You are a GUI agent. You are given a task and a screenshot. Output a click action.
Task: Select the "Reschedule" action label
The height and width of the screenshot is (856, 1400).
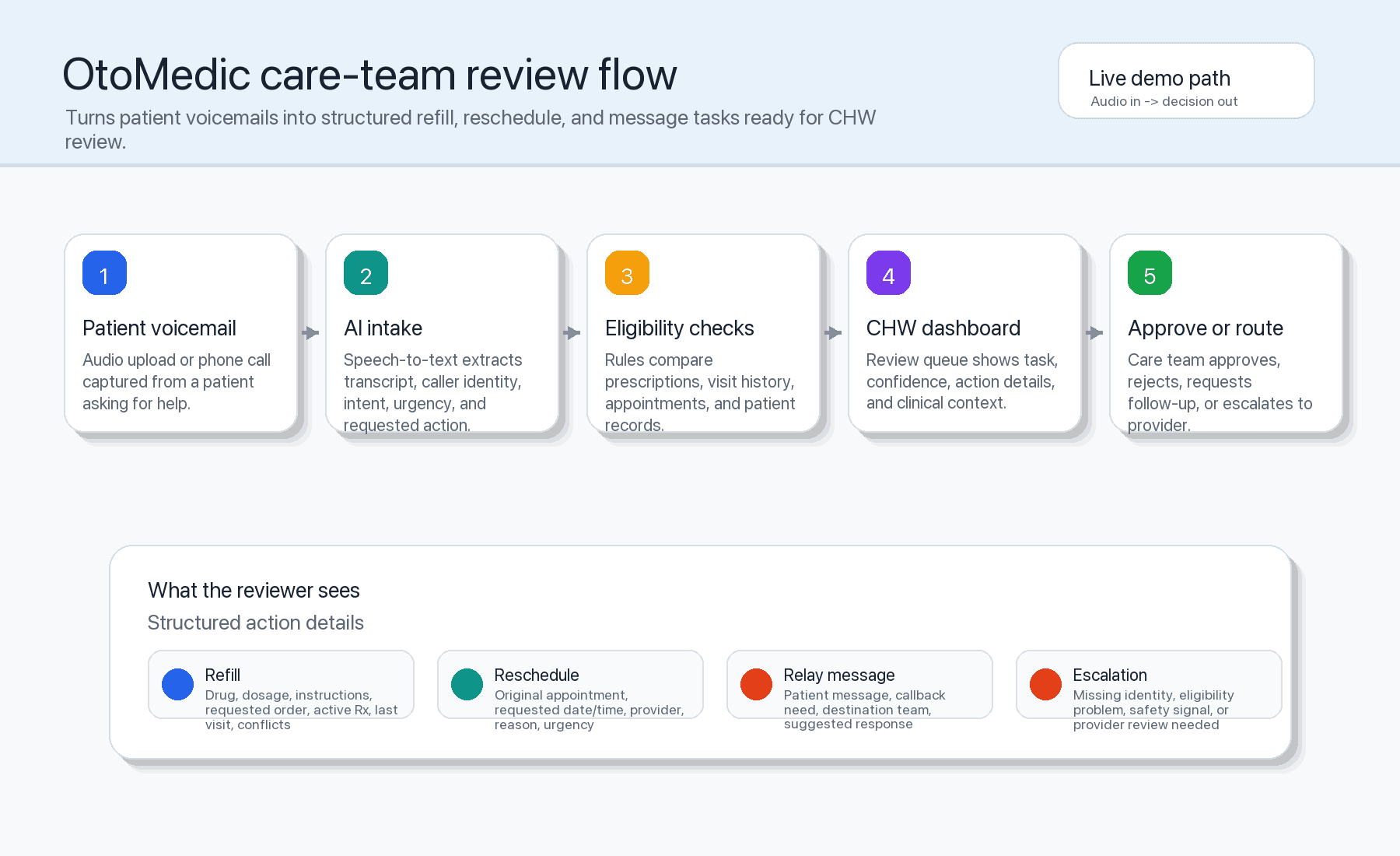tap(537, 675)
